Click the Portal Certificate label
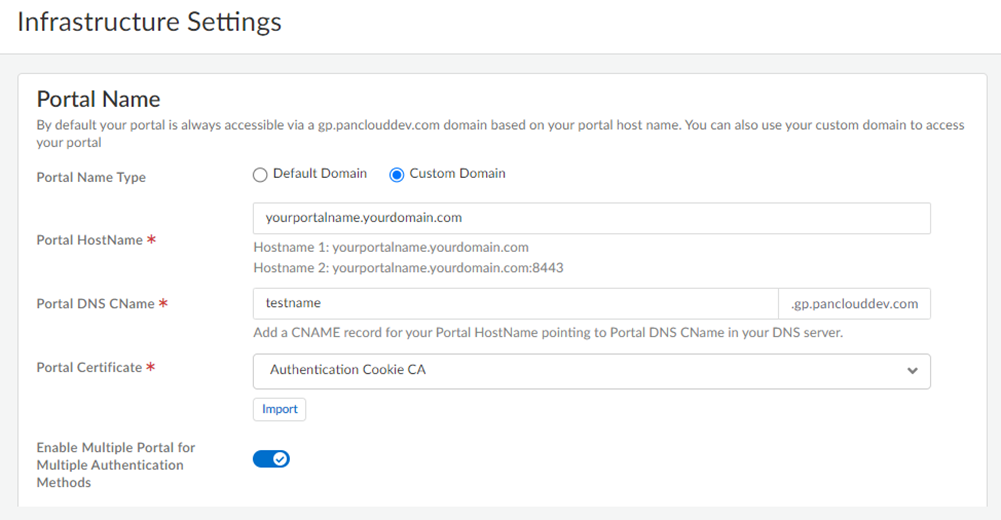The image size is (1001, 520). (89, 368)
